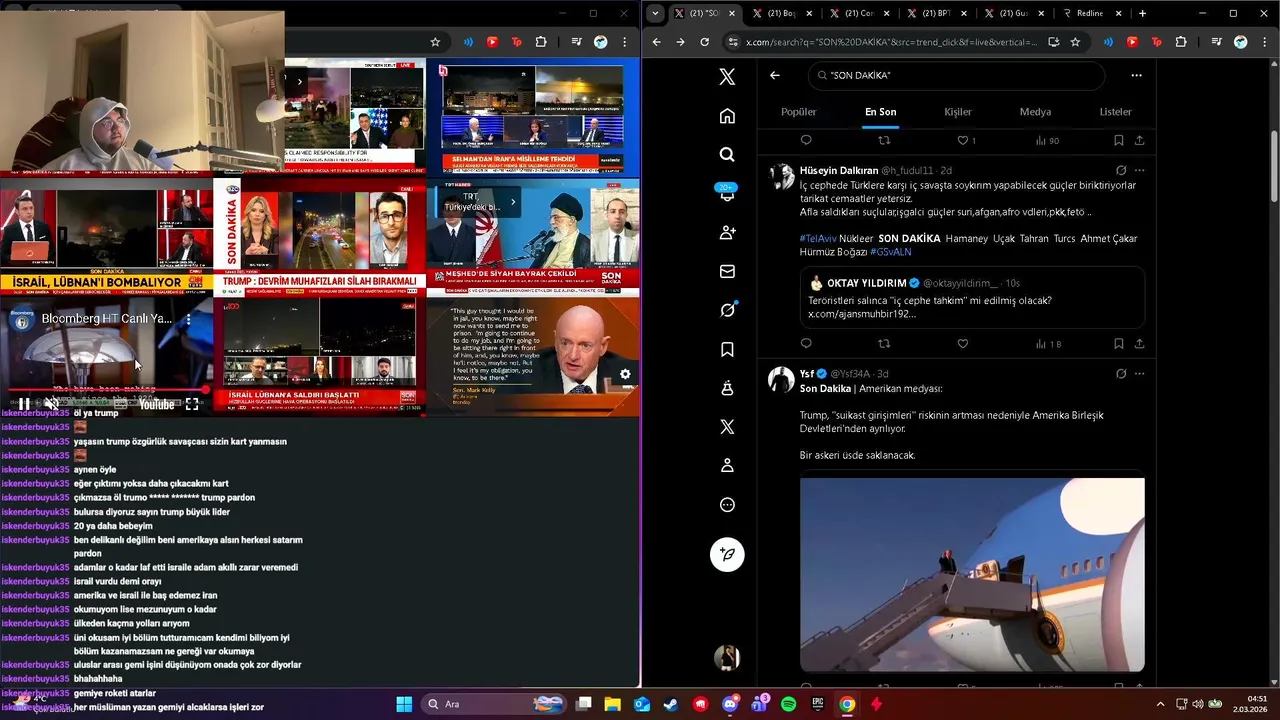
Task: Open Spotify from the taskbar
Action: [788, 704]
